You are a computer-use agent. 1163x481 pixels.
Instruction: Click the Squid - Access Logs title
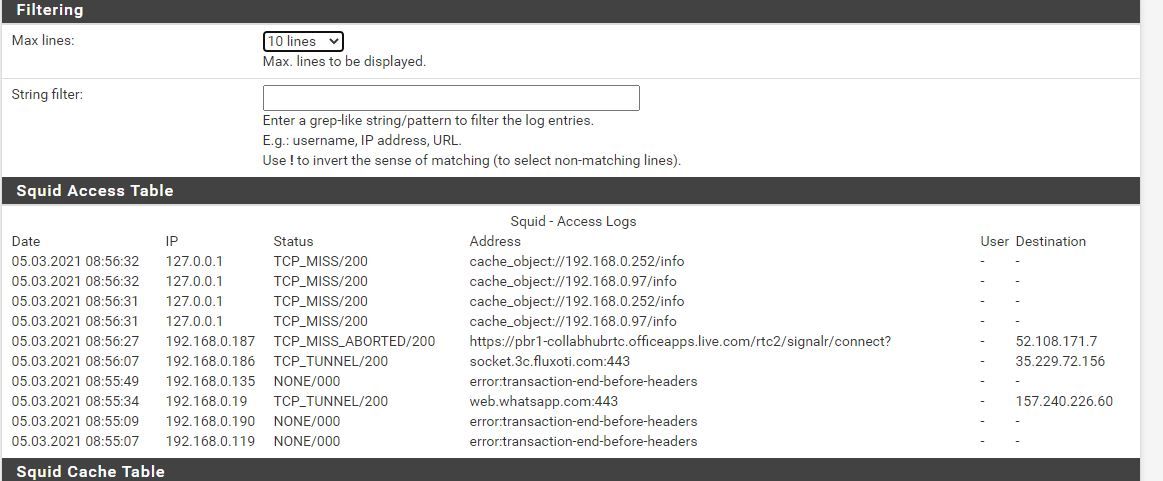573,221
